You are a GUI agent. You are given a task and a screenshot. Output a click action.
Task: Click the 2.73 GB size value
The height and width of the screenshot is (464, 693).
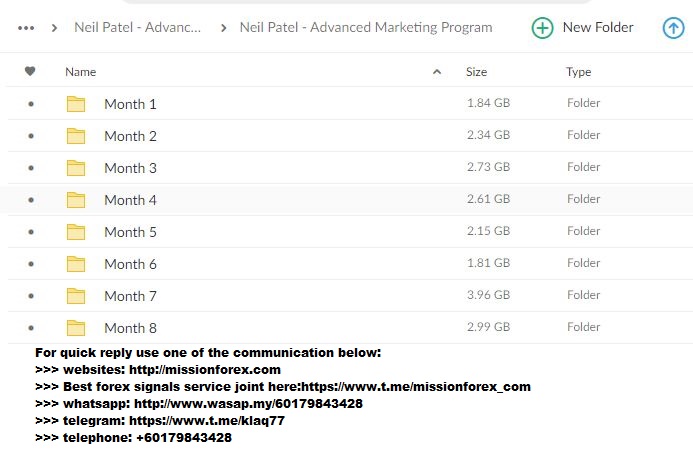tap(488, 167)
